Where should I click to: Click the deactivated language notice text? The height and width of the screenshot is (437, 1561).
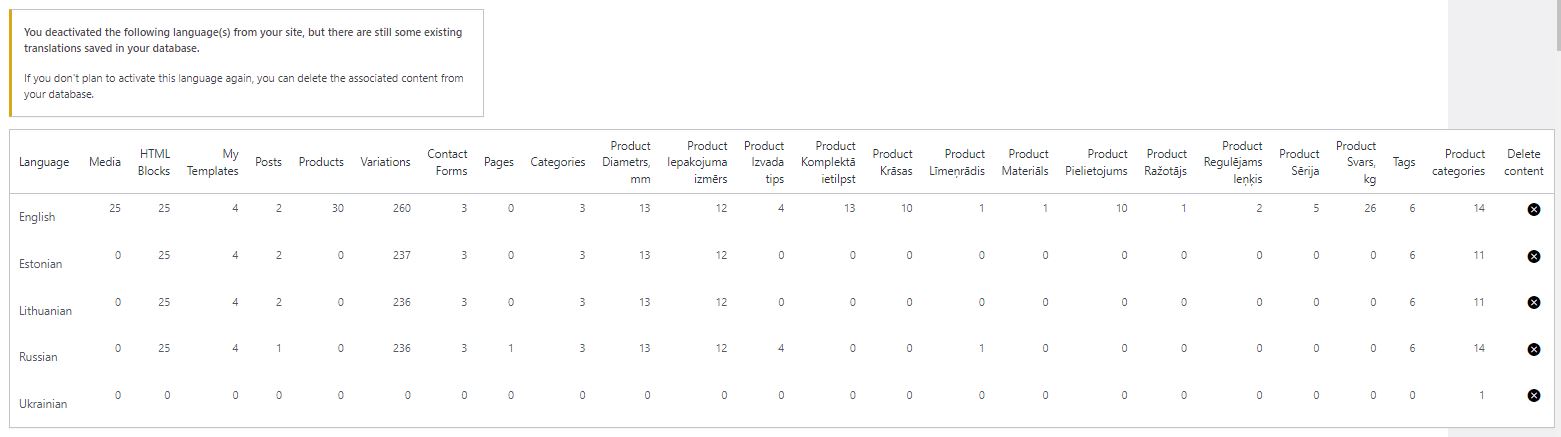245,63
